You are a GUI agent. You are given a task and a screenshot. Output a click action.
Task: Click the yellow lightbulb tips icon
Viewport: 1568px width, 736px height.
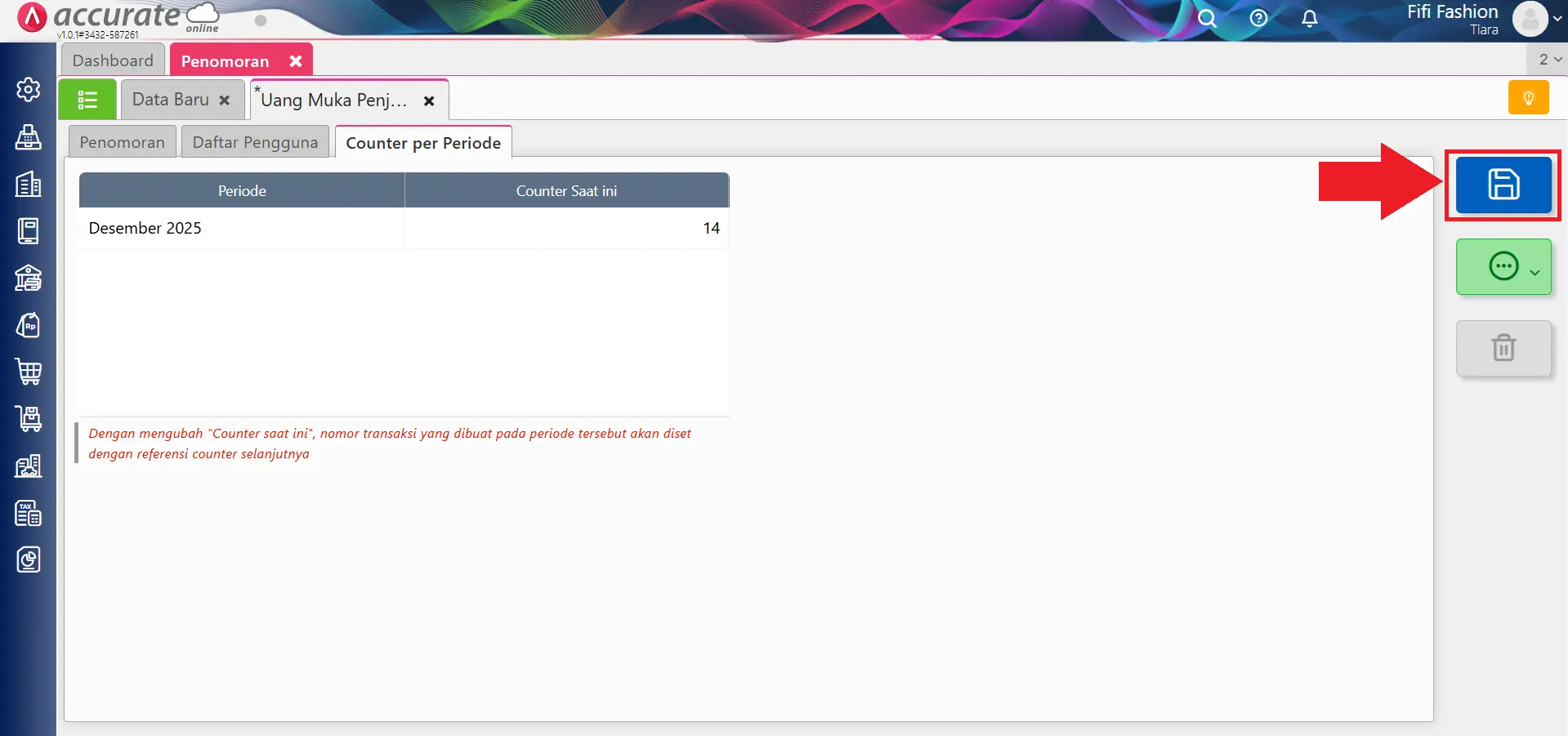pyautogui.click(x=1528, y=98)
